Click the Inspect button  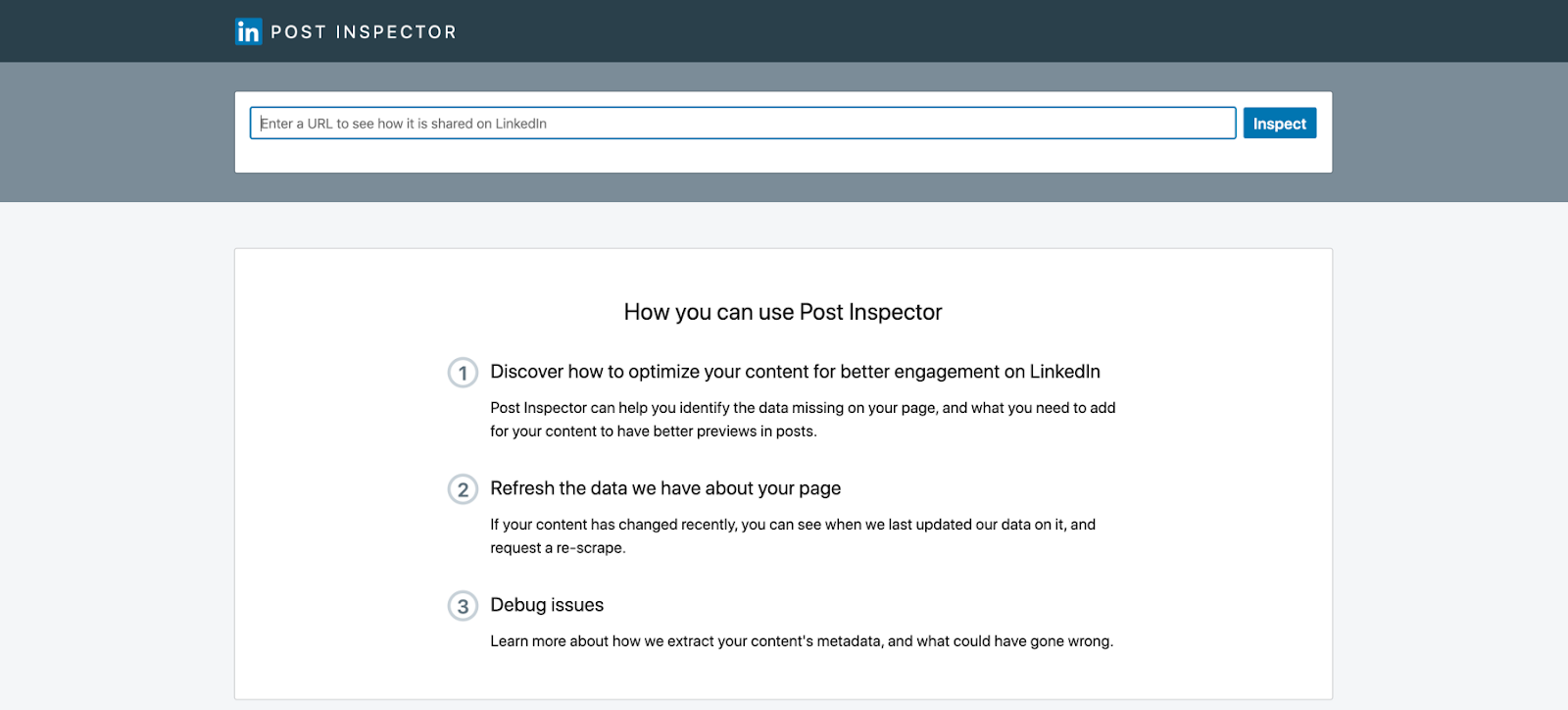coord(1280,124)
